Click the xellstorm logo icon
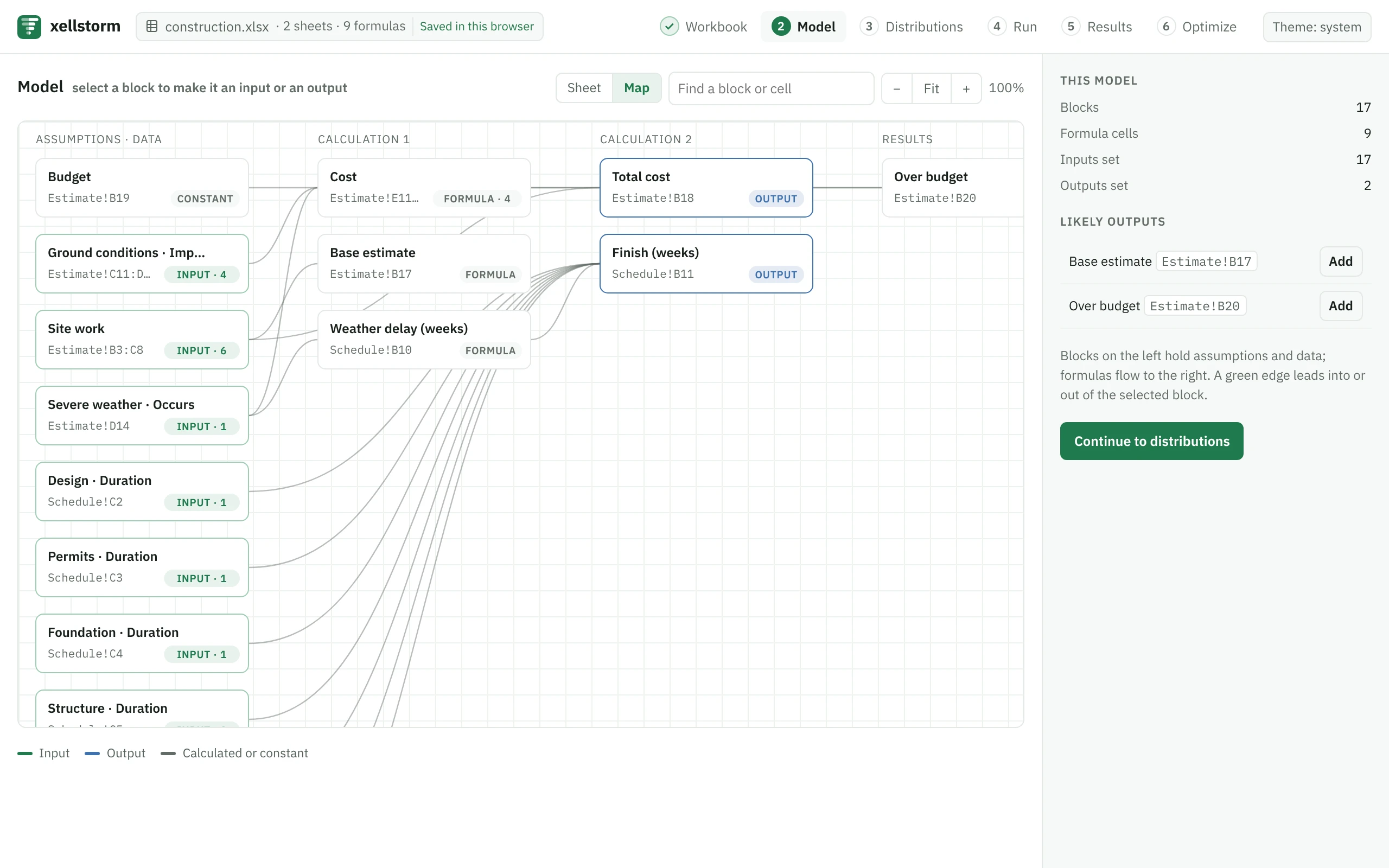Screen dimensions: 1389x868 (29, 27)
